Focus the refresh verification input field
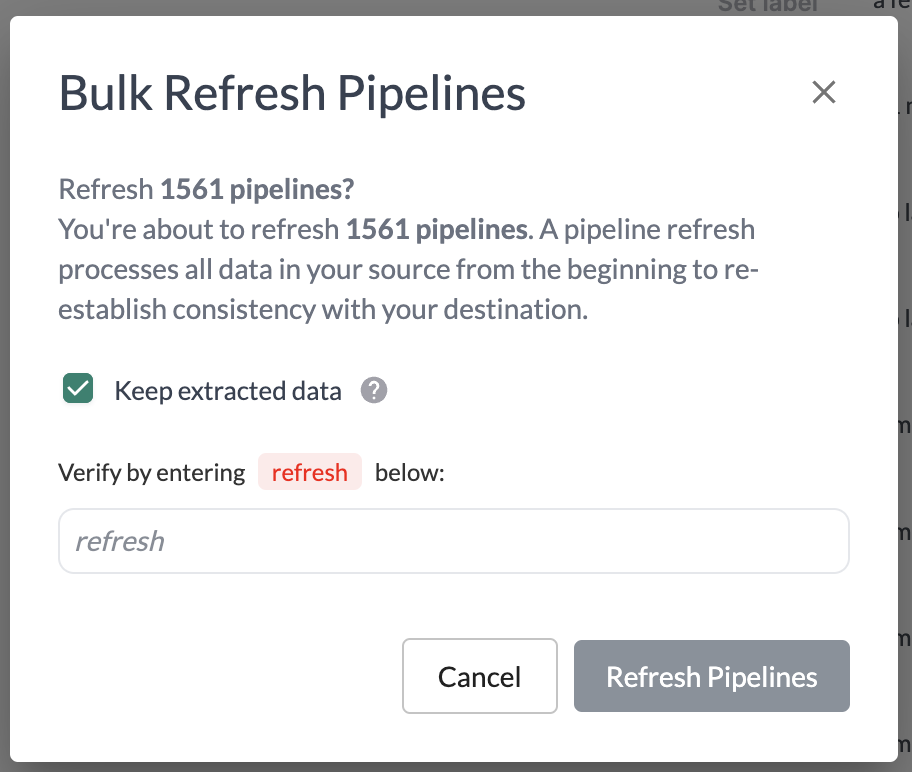Screen dimensions: 912x772 (454, 541)
